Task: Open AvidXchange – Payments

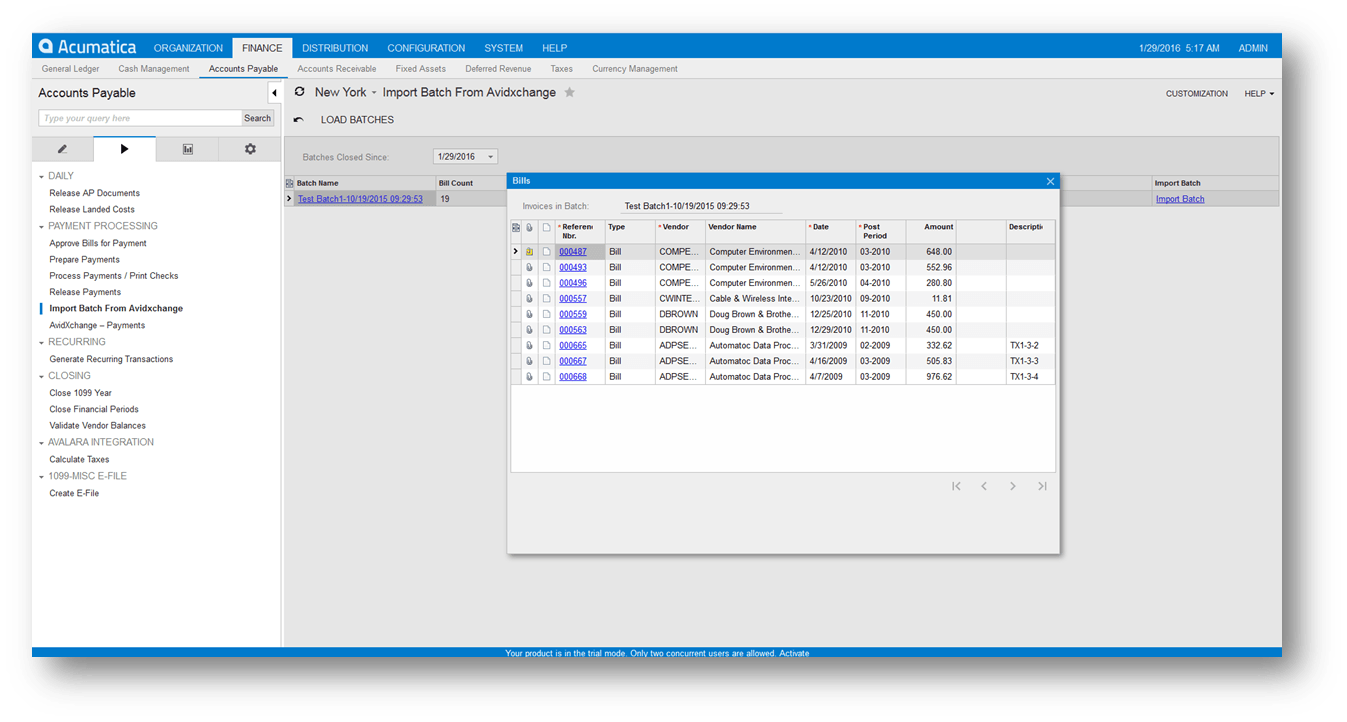Action: tap(97, 325)
